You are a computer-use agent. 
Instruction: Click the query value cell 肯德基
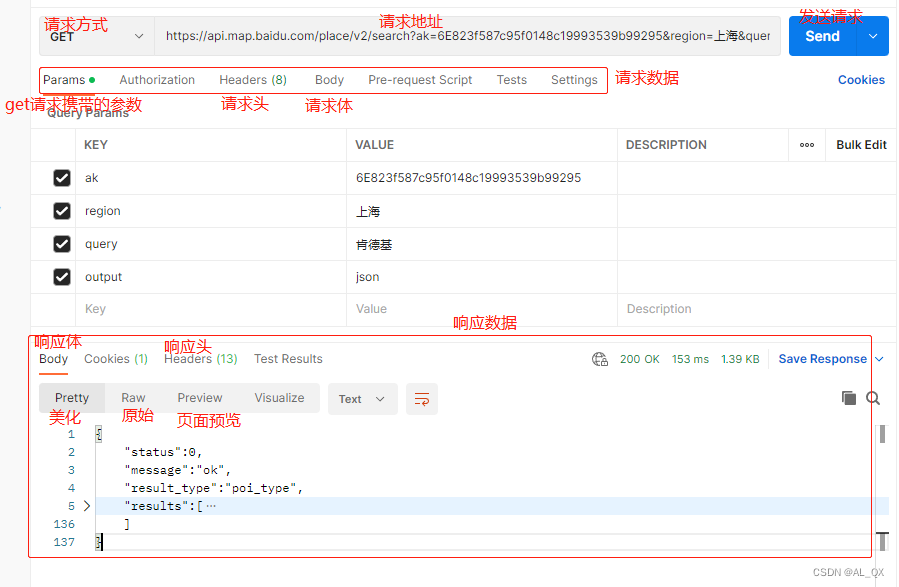[482, 244]
